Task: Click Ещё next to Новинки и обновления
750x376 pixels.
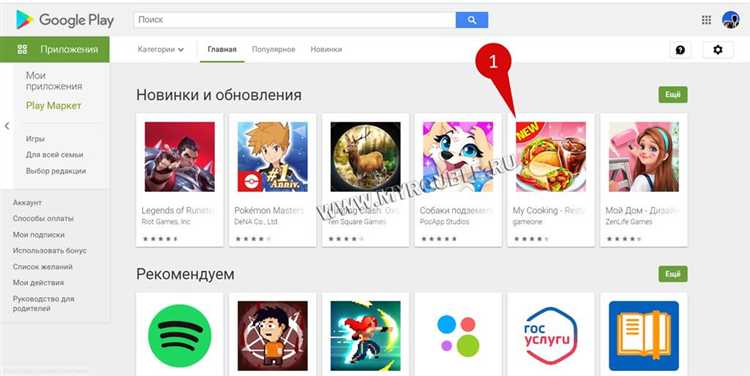Action: (673, 95)
